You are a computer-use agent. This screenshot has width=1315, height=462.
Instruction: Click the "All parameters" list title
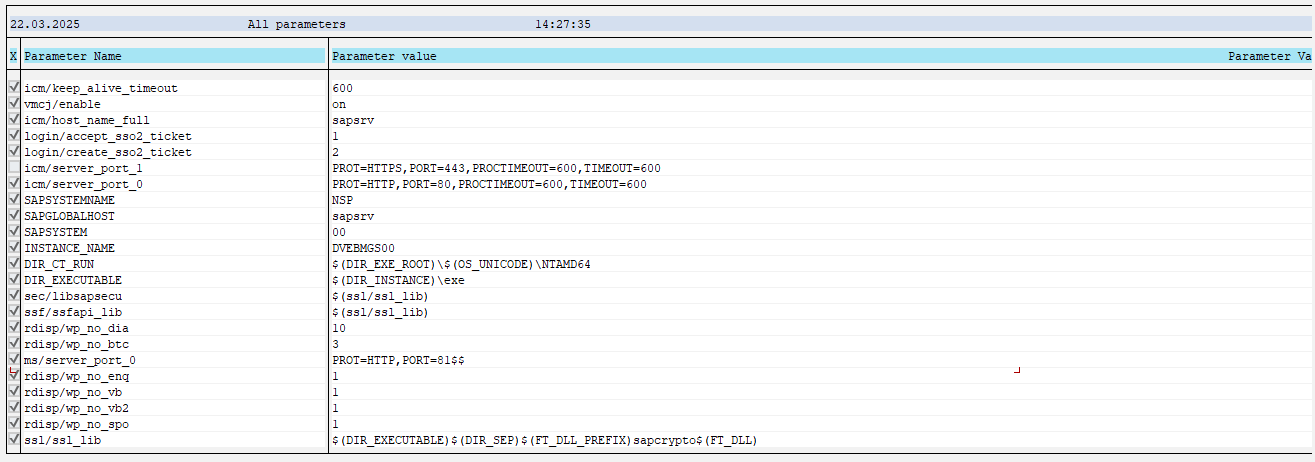pos(297,24)
